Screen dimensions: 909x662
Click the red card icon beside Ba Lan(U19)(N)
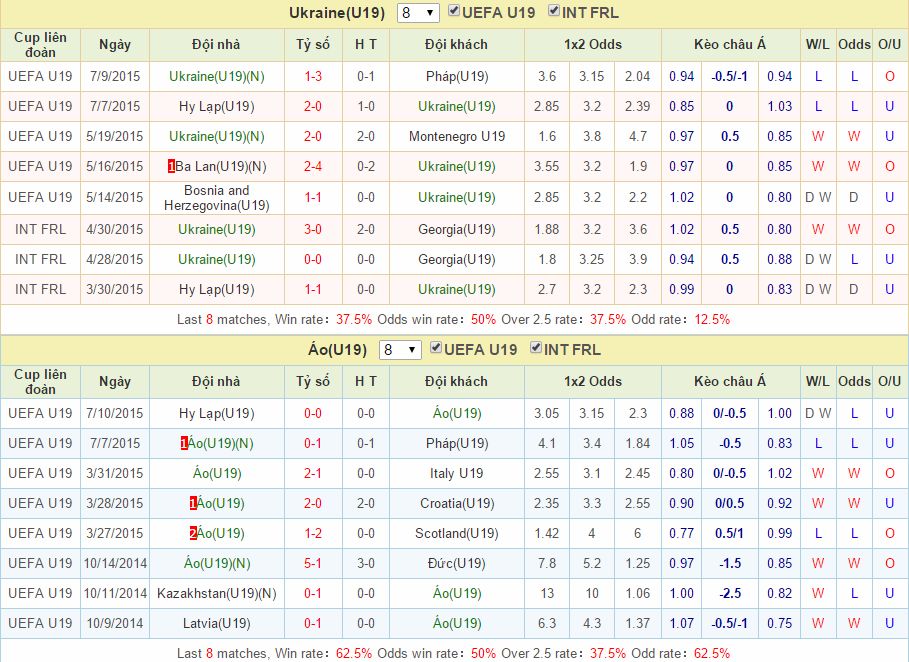171,166
